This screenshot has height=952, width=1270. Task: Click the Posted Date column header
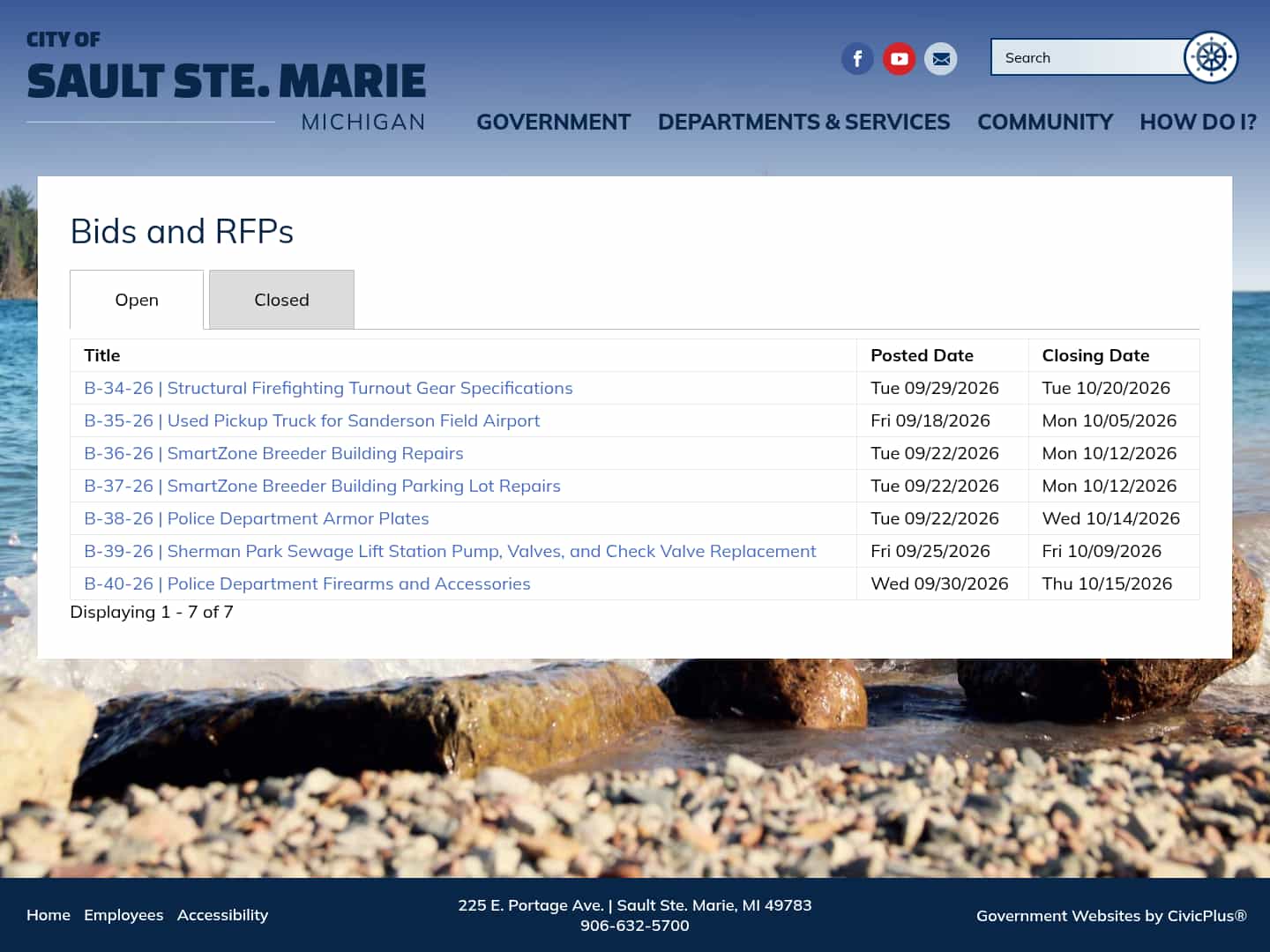point(922,355)
